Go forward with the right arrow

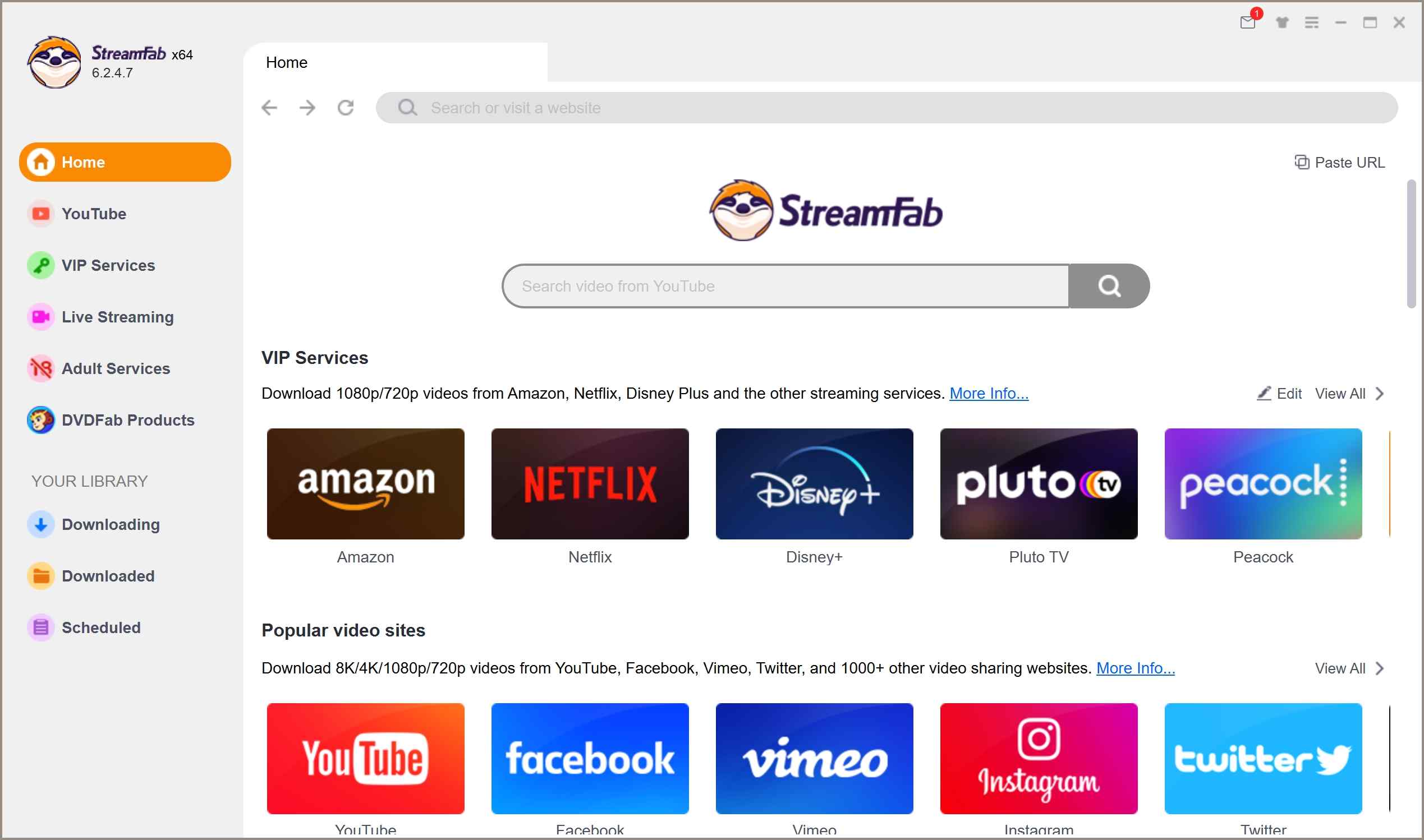(307, 108)
